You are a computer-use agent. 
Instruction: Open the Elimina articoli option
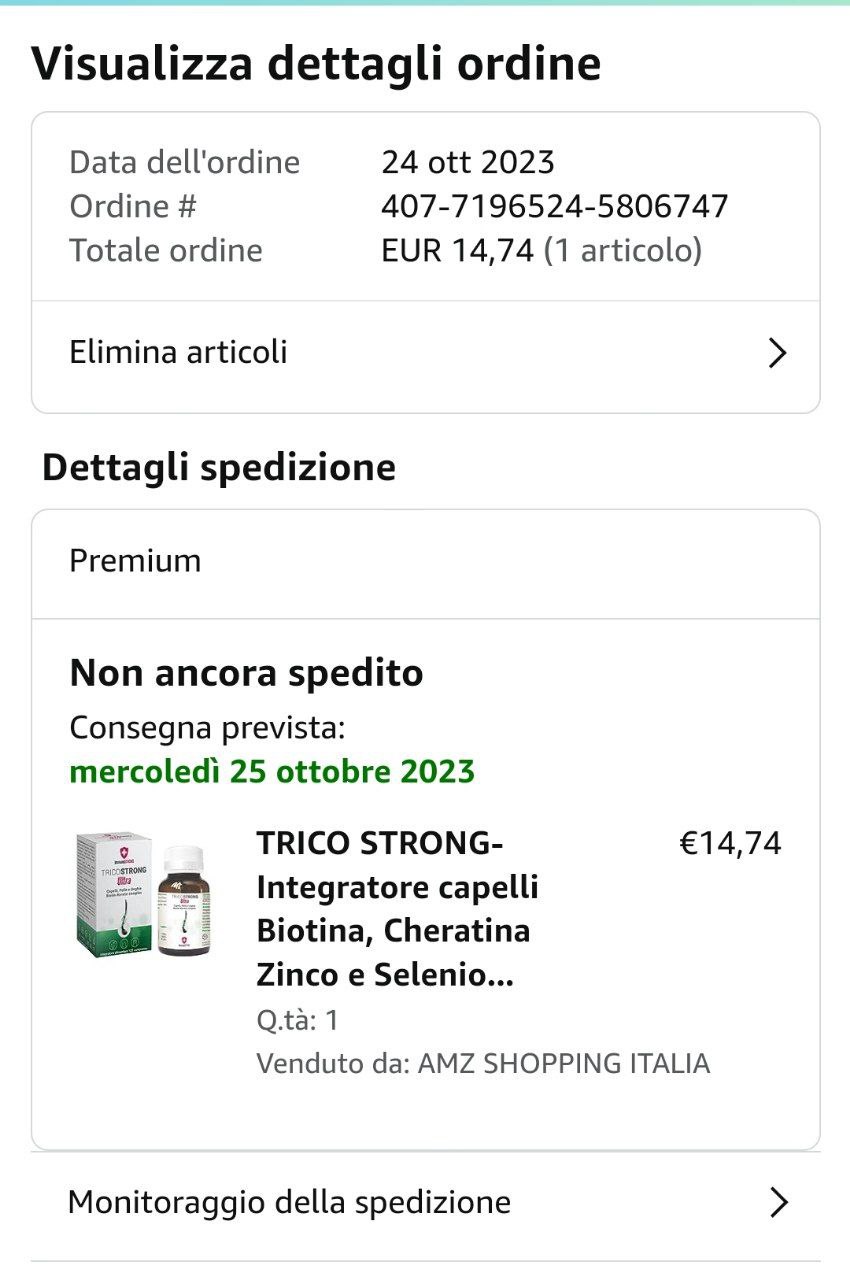click(178, 352)
